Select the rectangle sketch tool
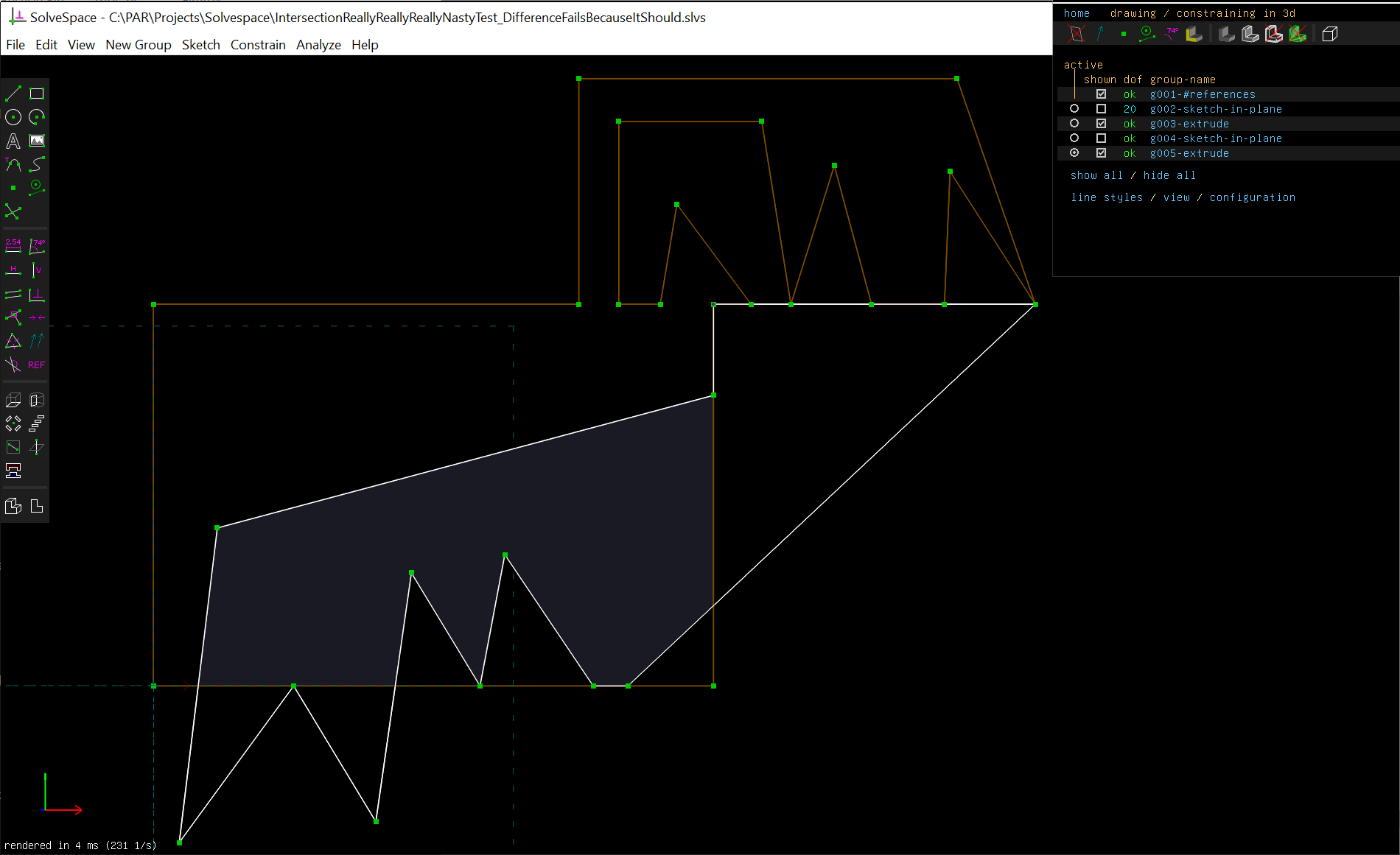 [x=37, y=94]
